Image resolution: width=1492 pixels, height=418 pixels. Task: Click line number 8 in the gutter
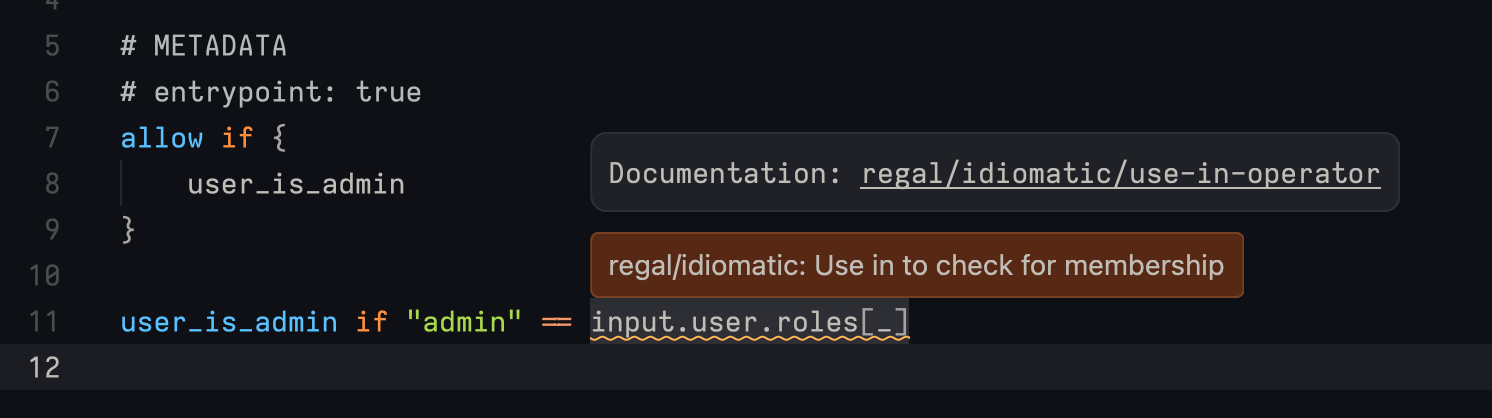coord(52,184)
